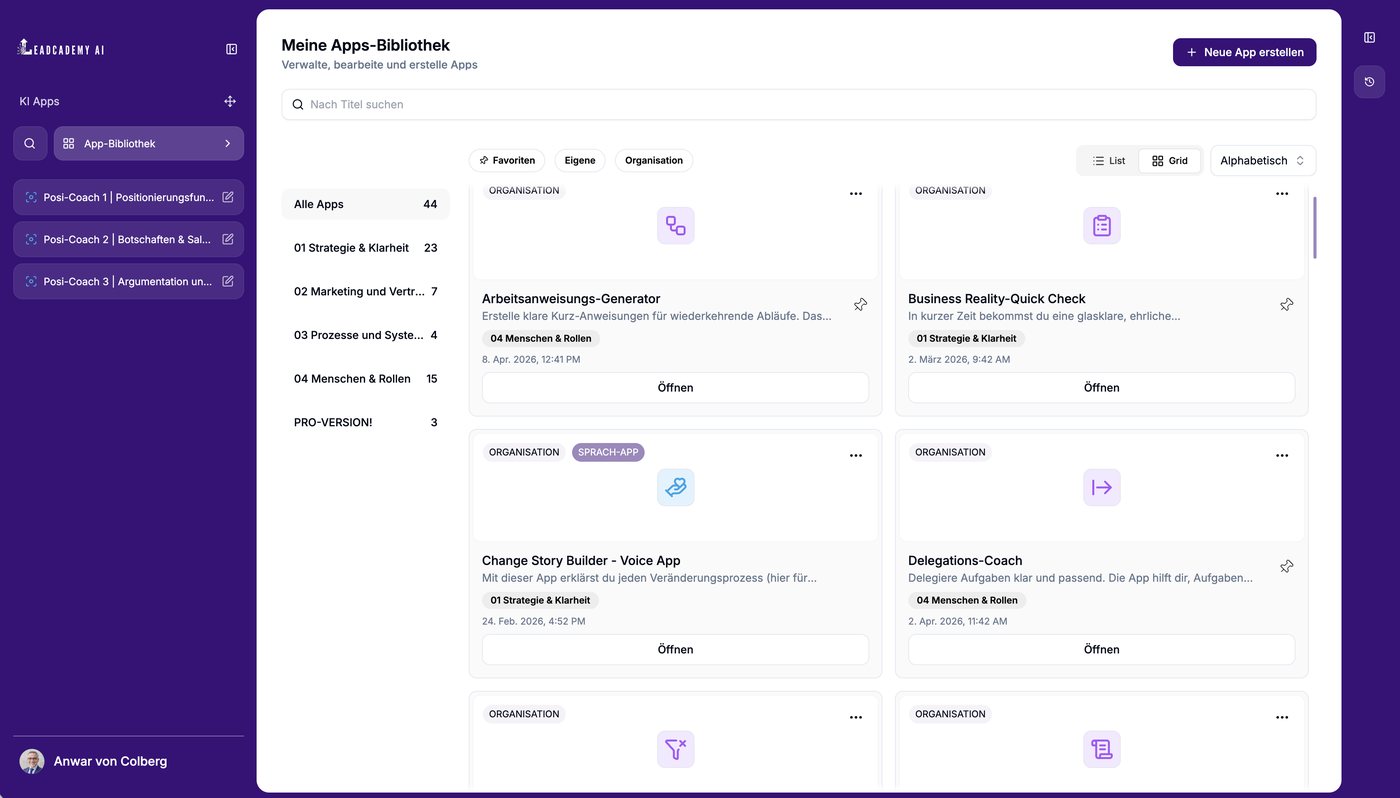Select the 01 Strategie & Klarheit category

(366, 248)
